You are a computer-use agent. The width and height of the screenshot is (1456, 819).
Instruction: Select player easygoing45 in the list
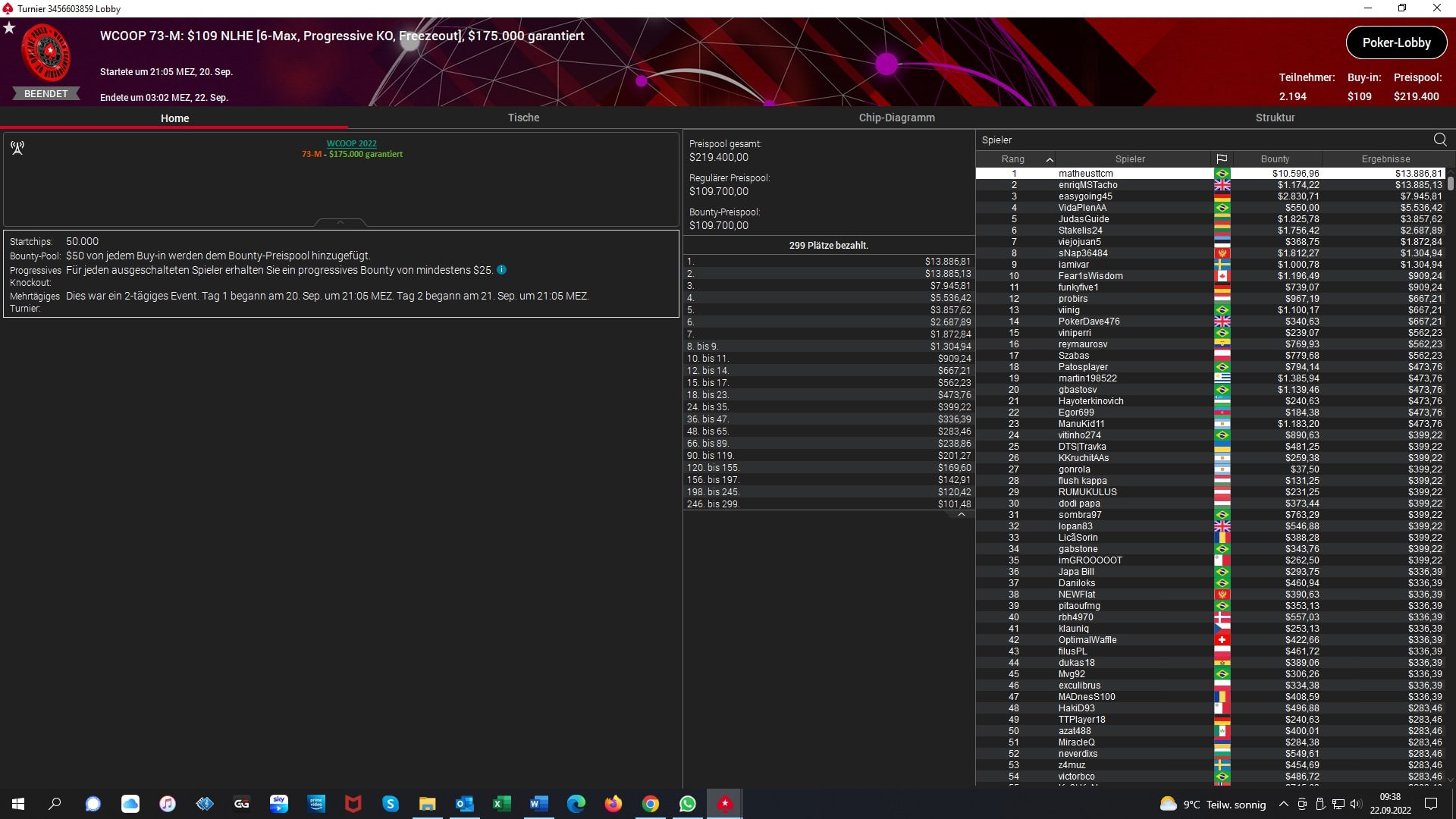[1210, 196]
